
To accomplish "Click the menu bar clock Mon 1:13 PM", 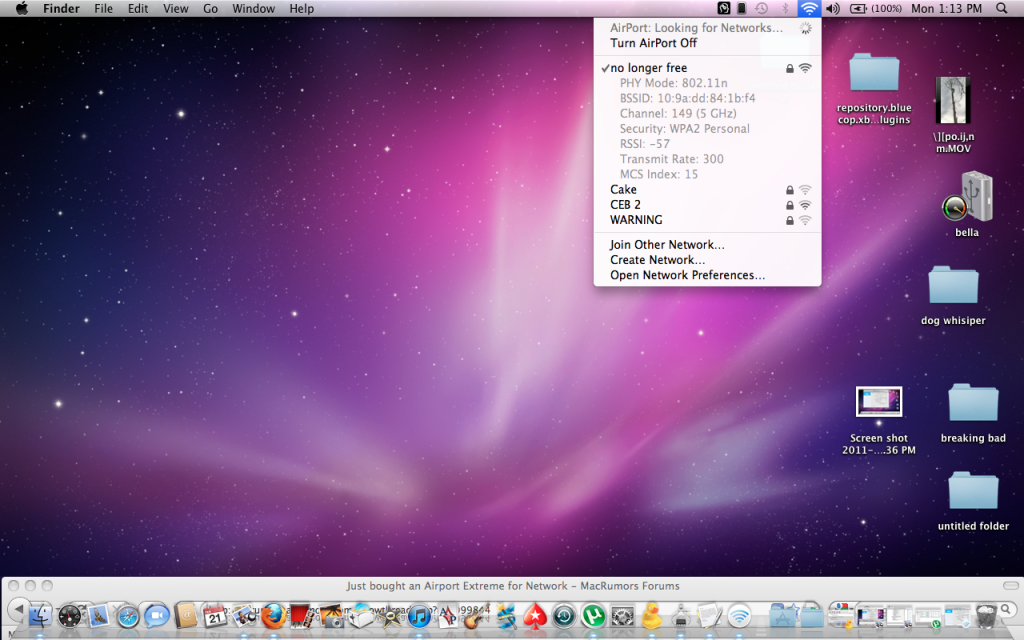I will 946,8.
